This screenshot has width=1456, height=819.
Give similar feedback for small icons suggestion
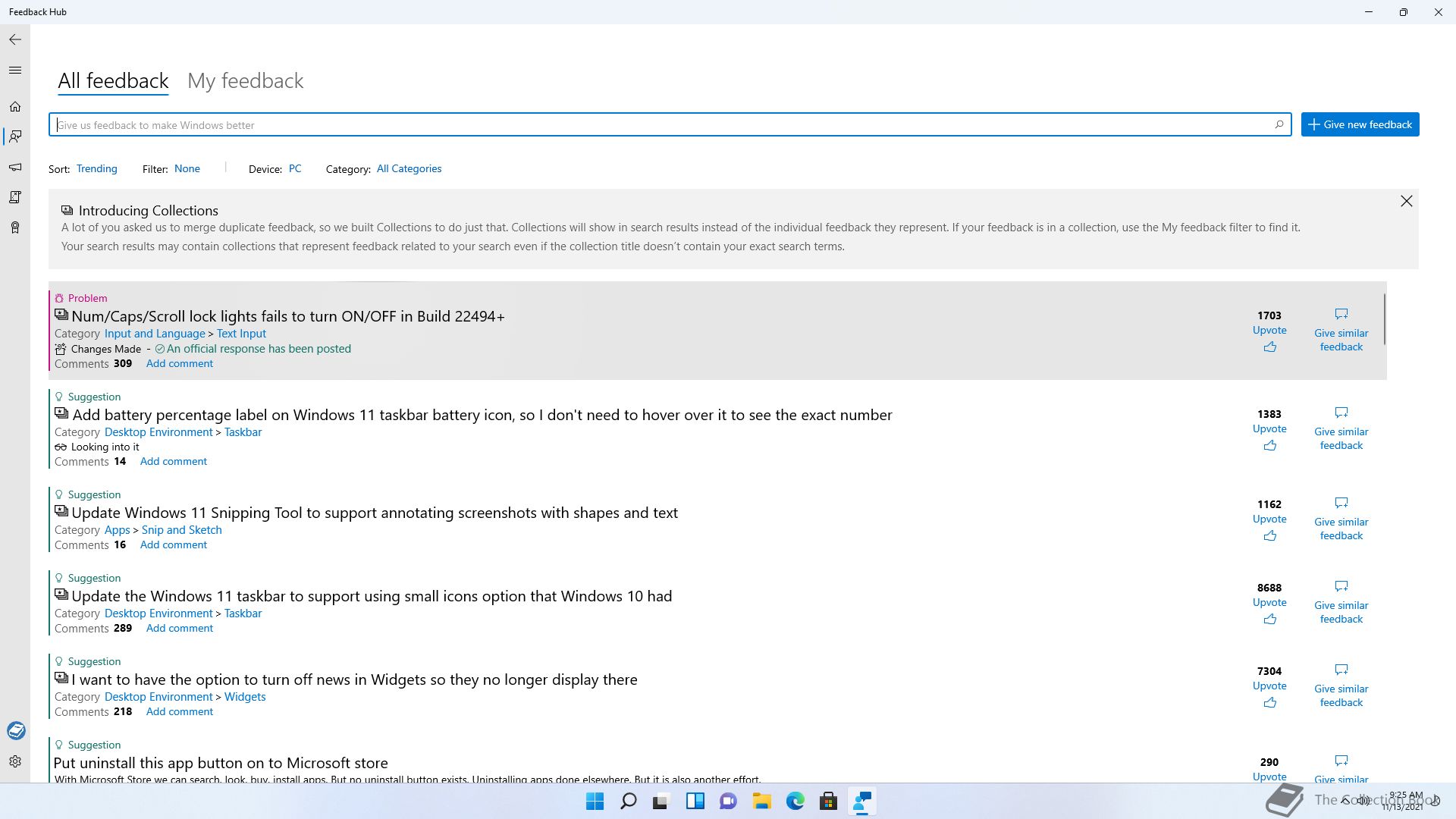tap(1341, 603)
